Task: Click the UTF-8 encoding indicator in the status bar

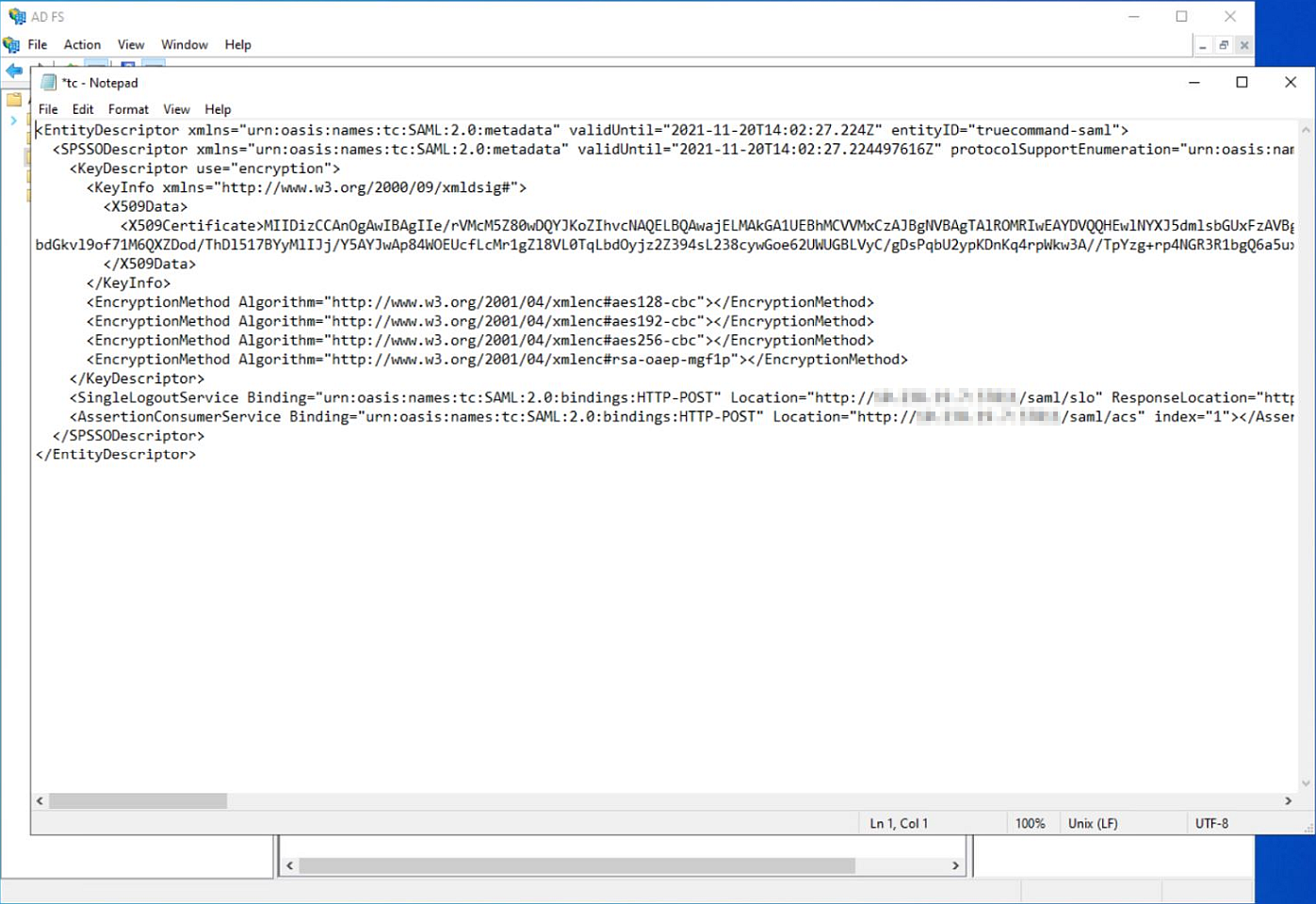Action: (1213, 823)
